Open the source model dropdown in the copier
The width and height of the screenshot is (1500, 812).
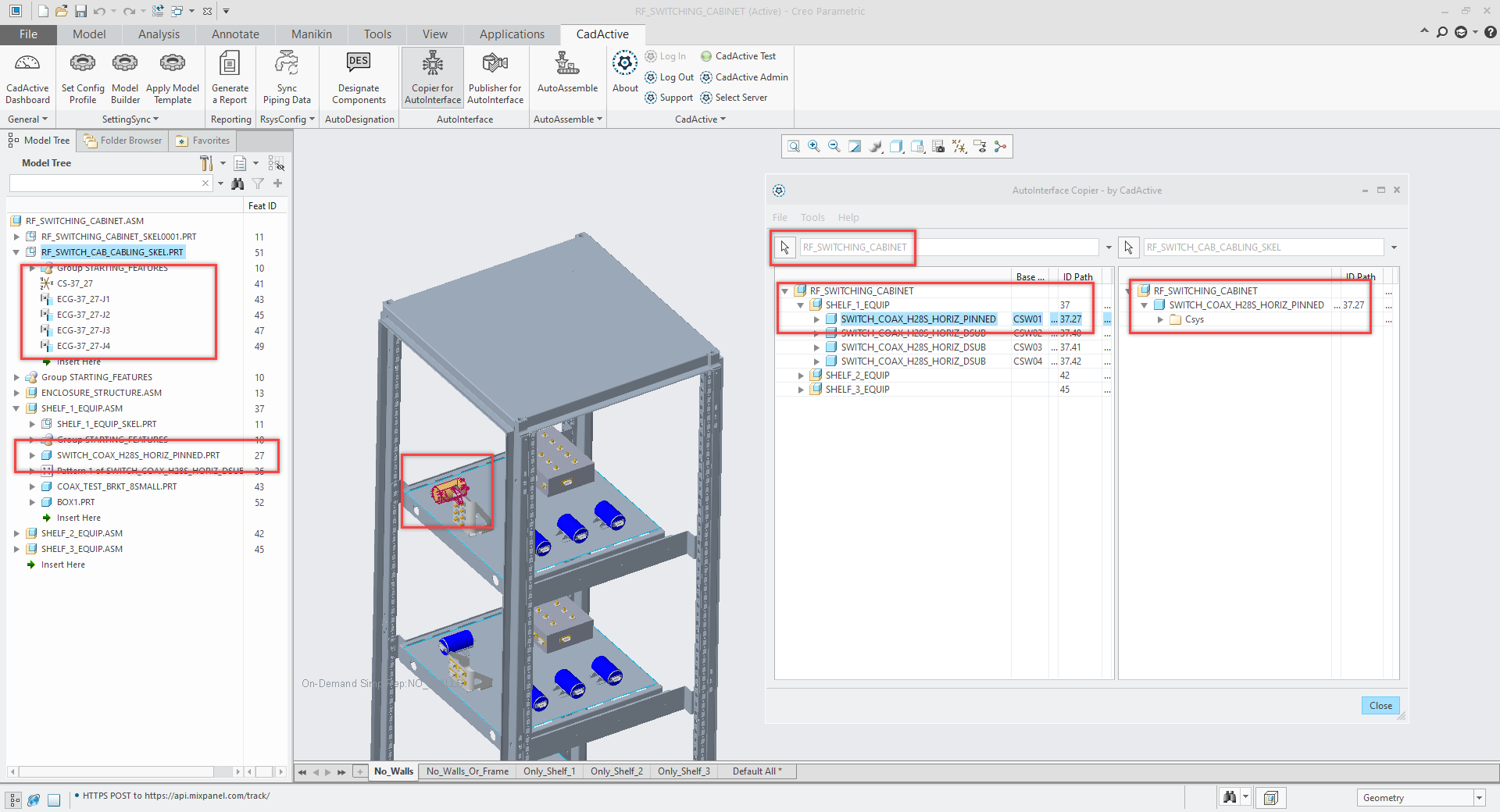[x=1109, y=248]
